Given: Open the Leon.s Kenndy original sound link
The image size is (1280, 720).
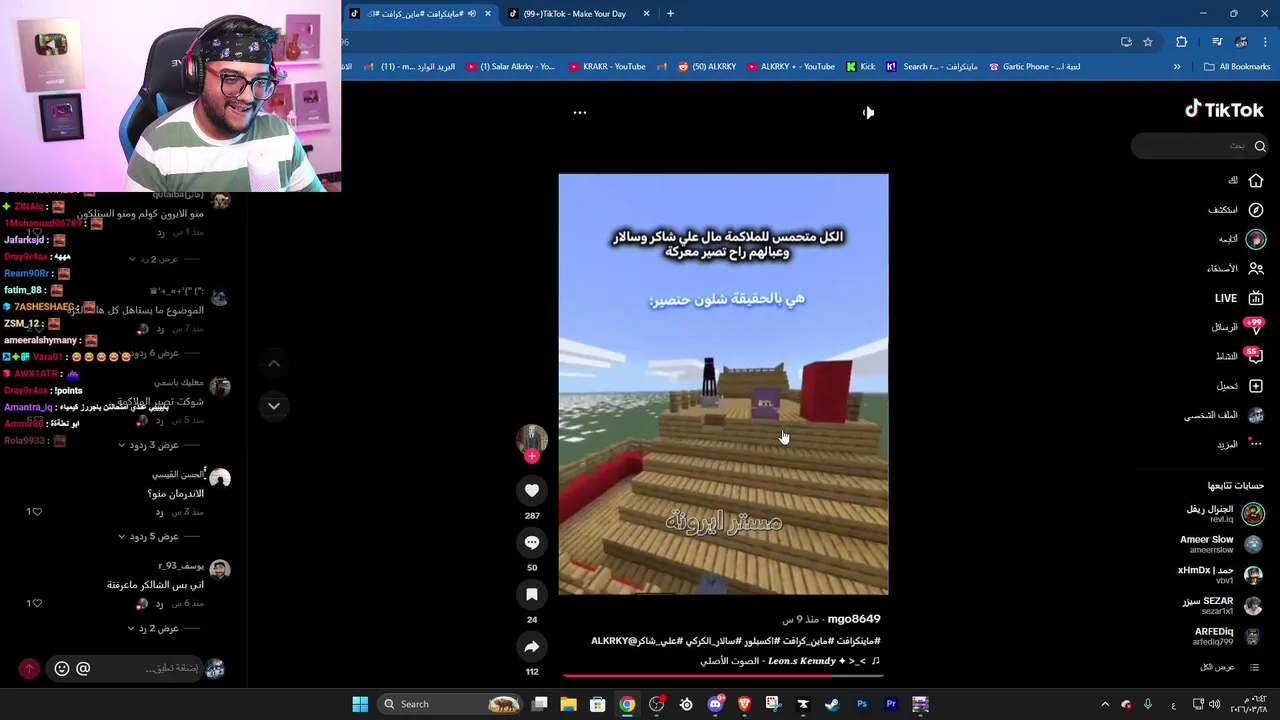Looking at the screenshot, I should (790, 661).
